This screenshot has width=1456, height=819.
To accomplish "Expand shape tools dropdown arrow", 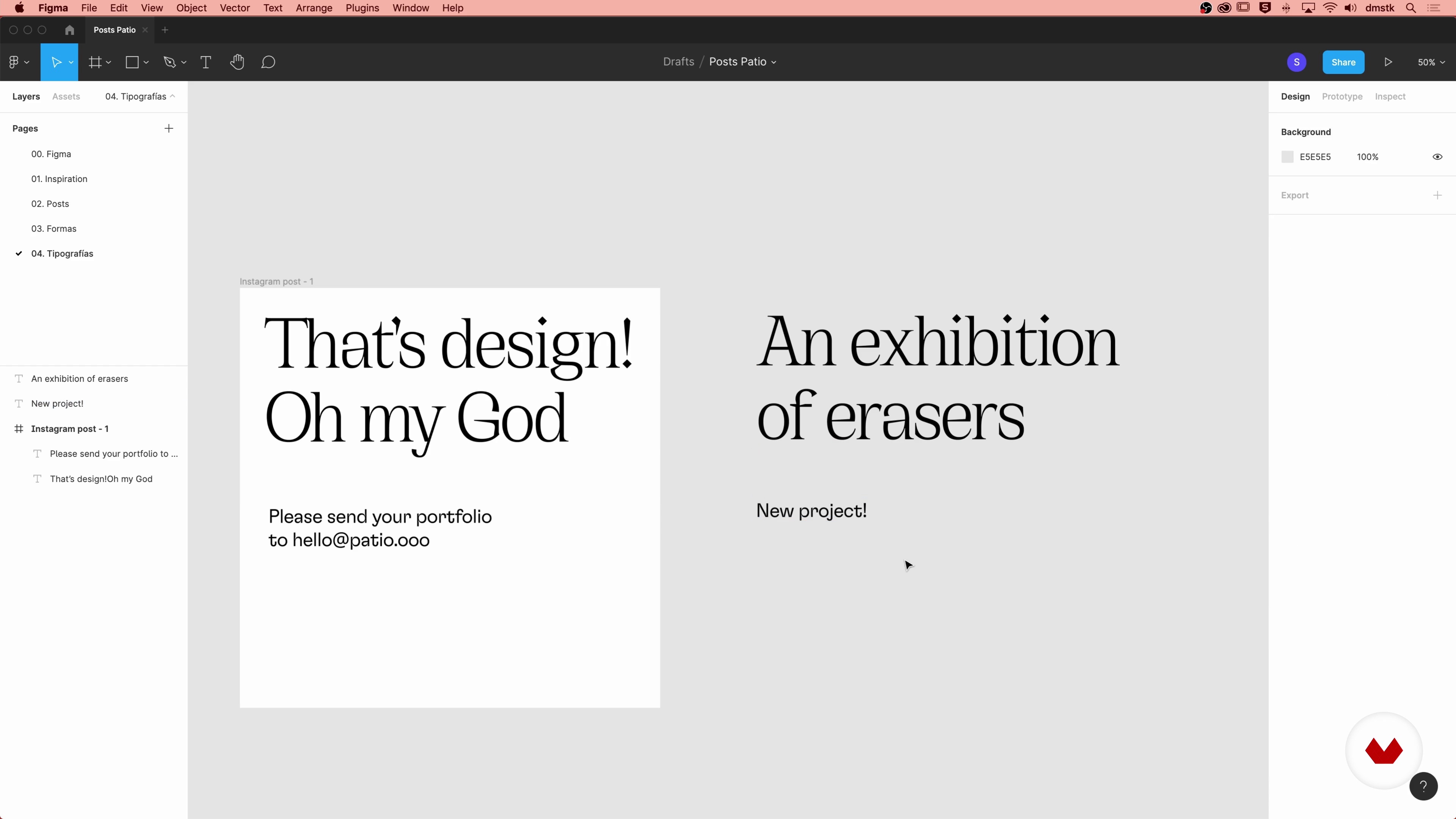I will 146,62.
